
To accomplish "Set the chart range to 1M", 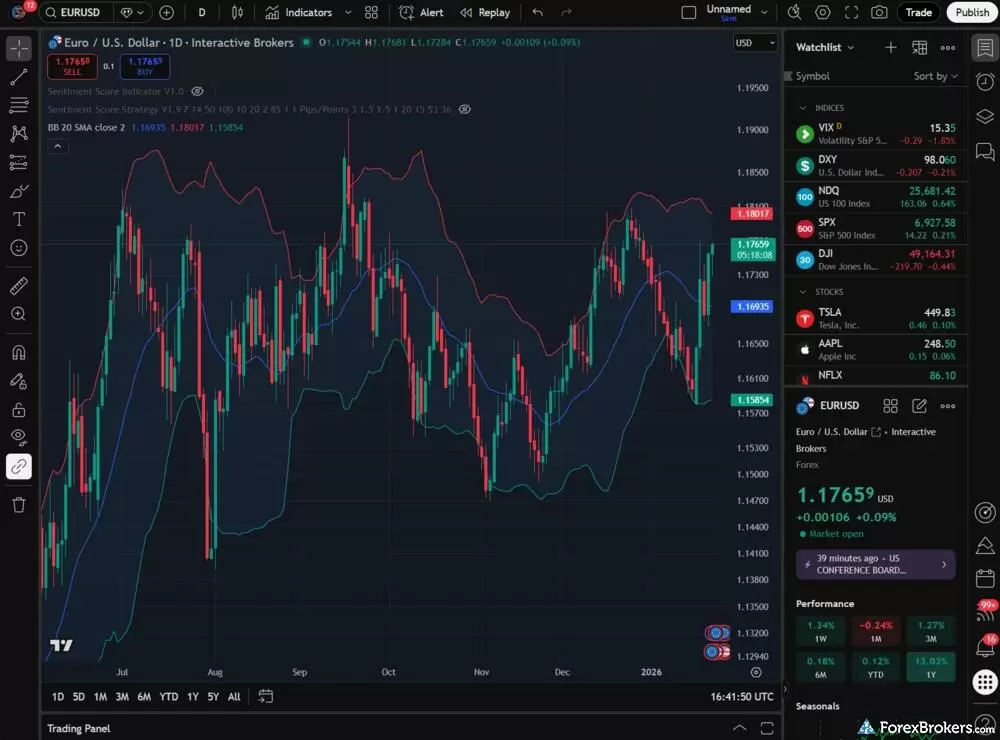I will point(100,697).
